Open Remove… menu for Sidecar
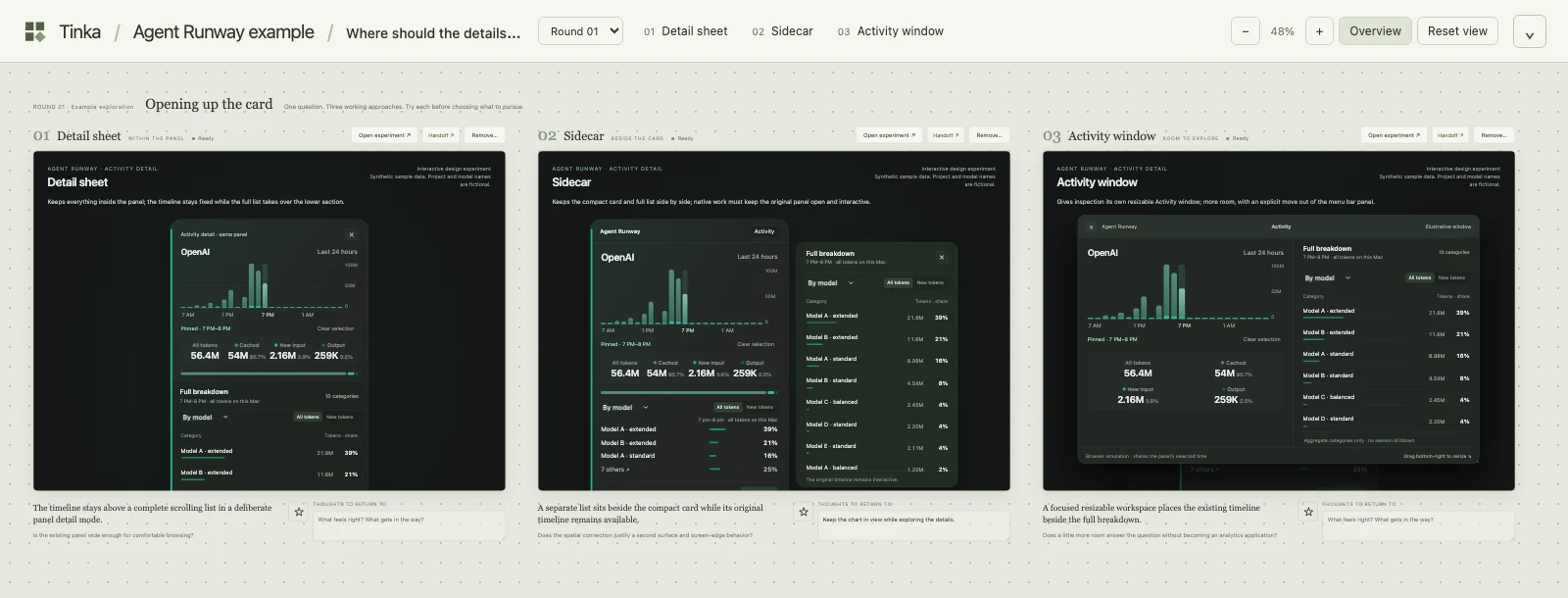This screenshot has width=1568, height=598. pyautogui.click(x=989, y=135)
